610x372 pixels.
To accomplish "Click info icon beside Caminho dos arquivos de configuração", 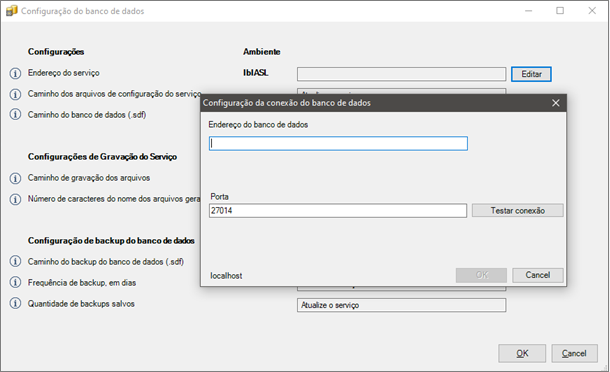I will click(x=15, y=94).
